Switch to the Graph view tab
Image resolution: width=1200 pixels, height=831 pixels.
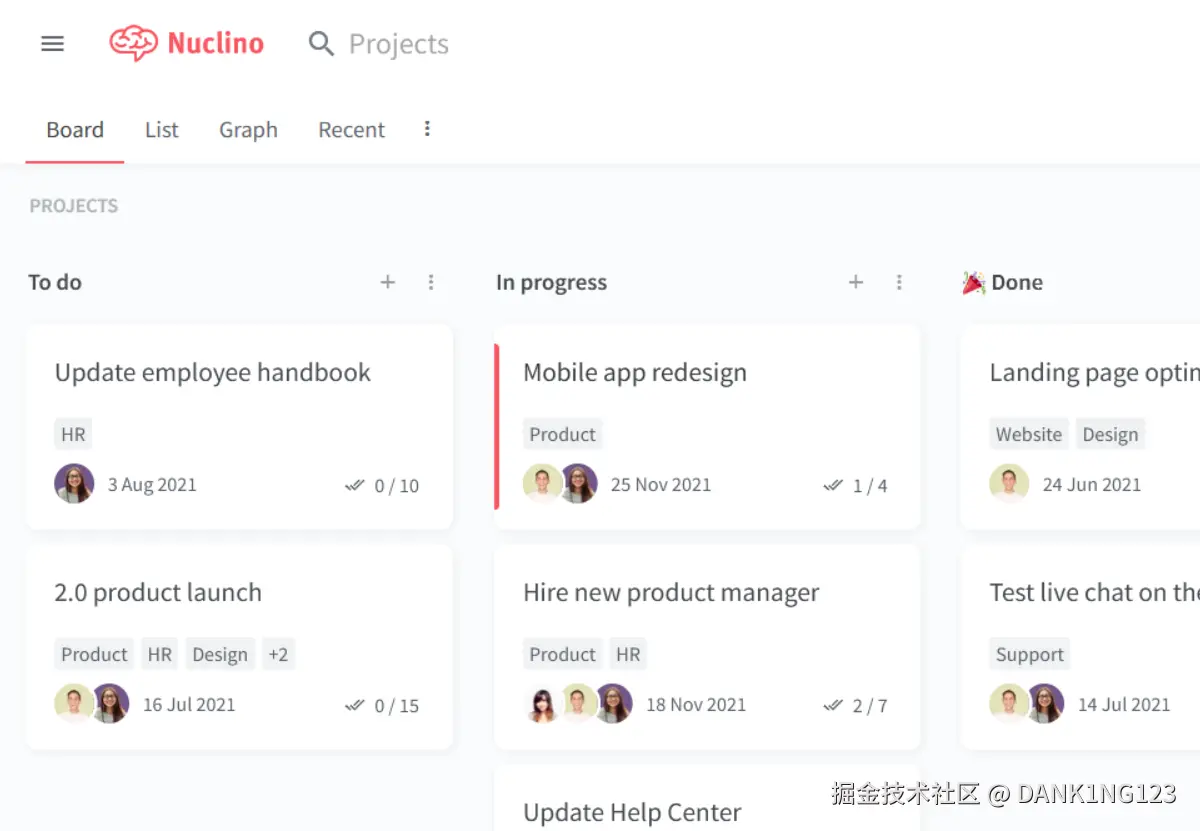248,129
